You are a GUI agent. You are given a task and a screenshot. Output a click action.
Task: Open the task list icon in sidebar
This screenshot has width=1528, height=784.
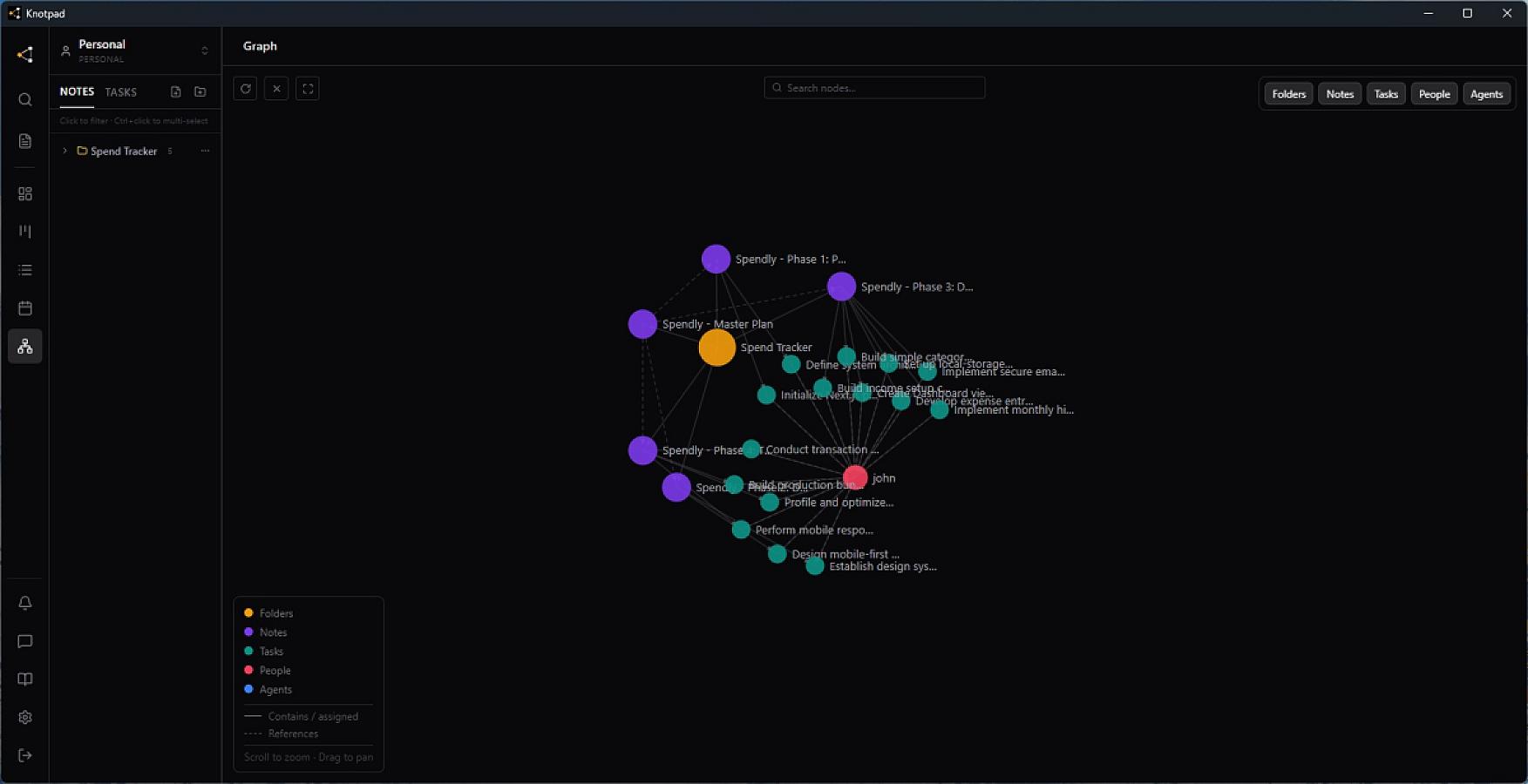(25, 270)
